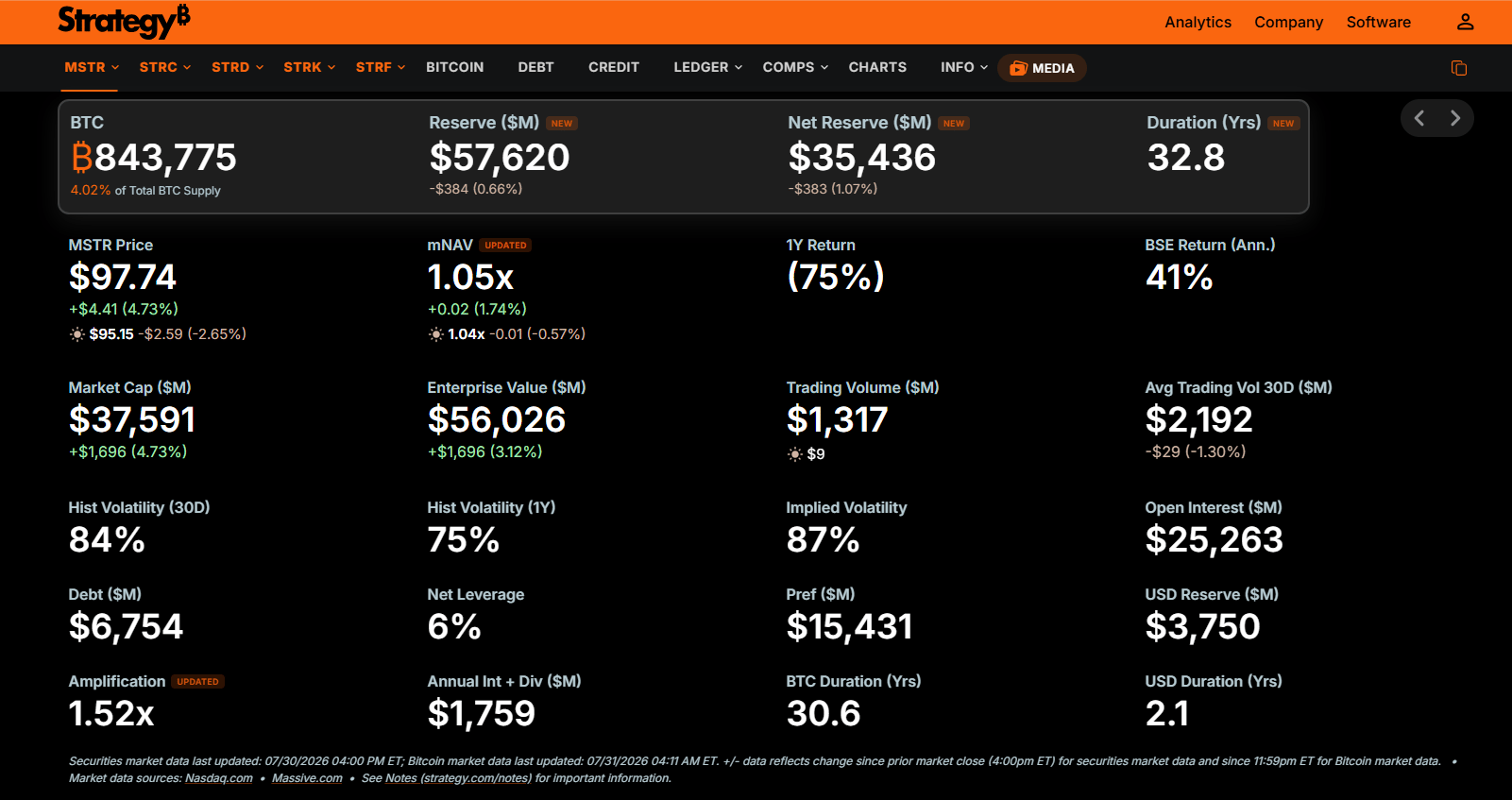Click the BSE Return value 41%
The image size is (1512, 800).
pyautogui.click(x=1179, y=278)
